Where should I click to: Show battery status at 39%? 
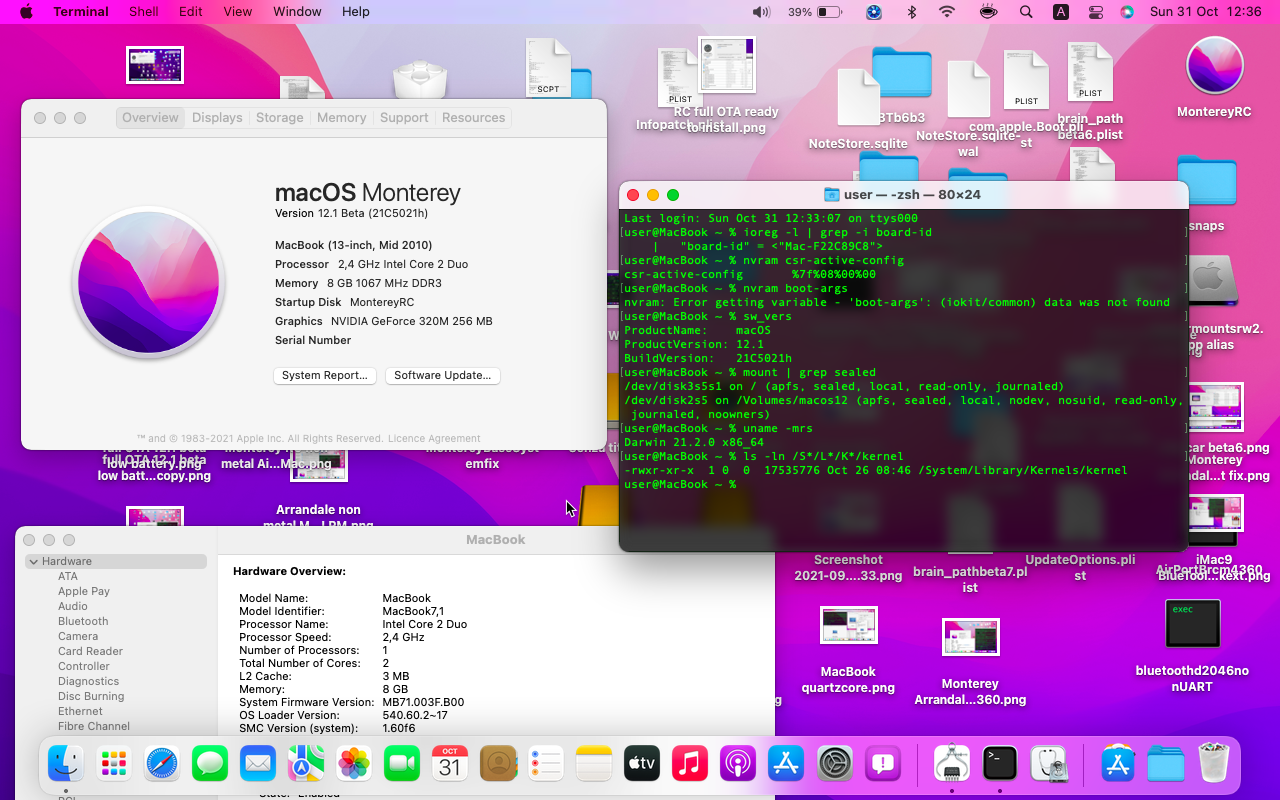[815, 12]
